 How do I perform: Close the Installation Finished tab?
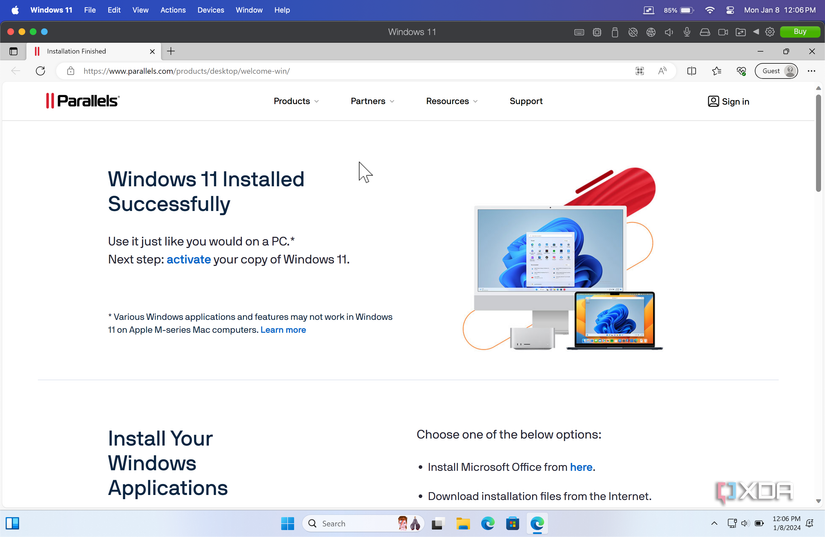(152, 52)
